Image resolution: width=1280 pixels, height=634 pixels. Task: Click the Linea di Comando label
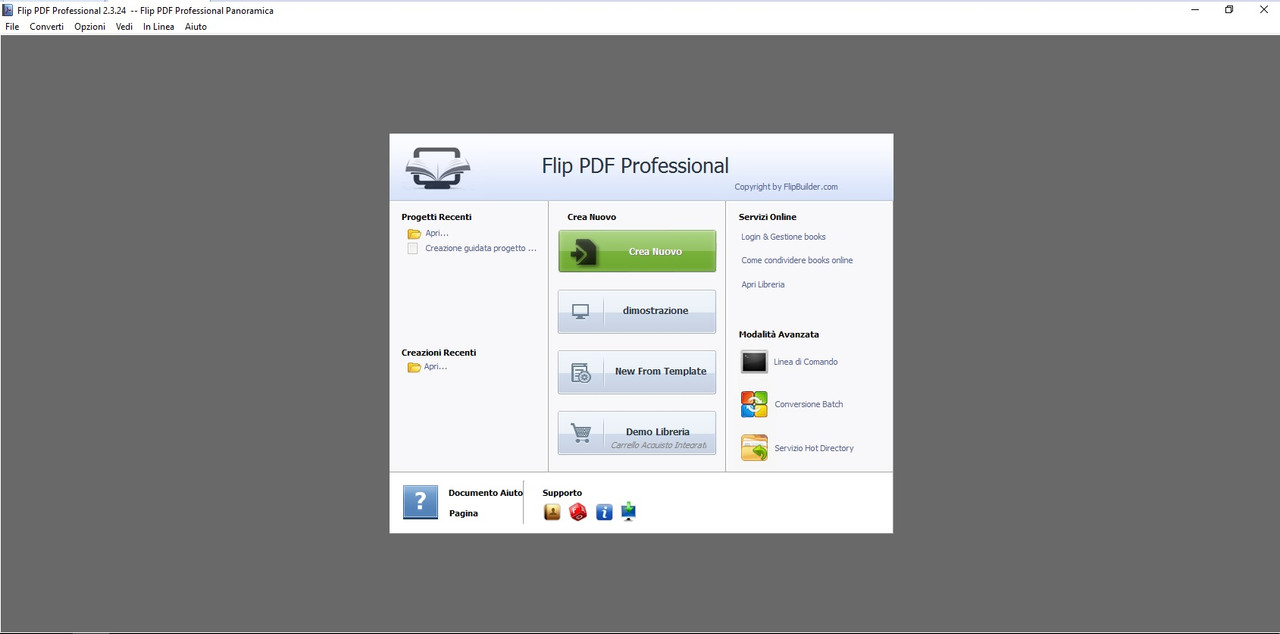click(806, 362)
